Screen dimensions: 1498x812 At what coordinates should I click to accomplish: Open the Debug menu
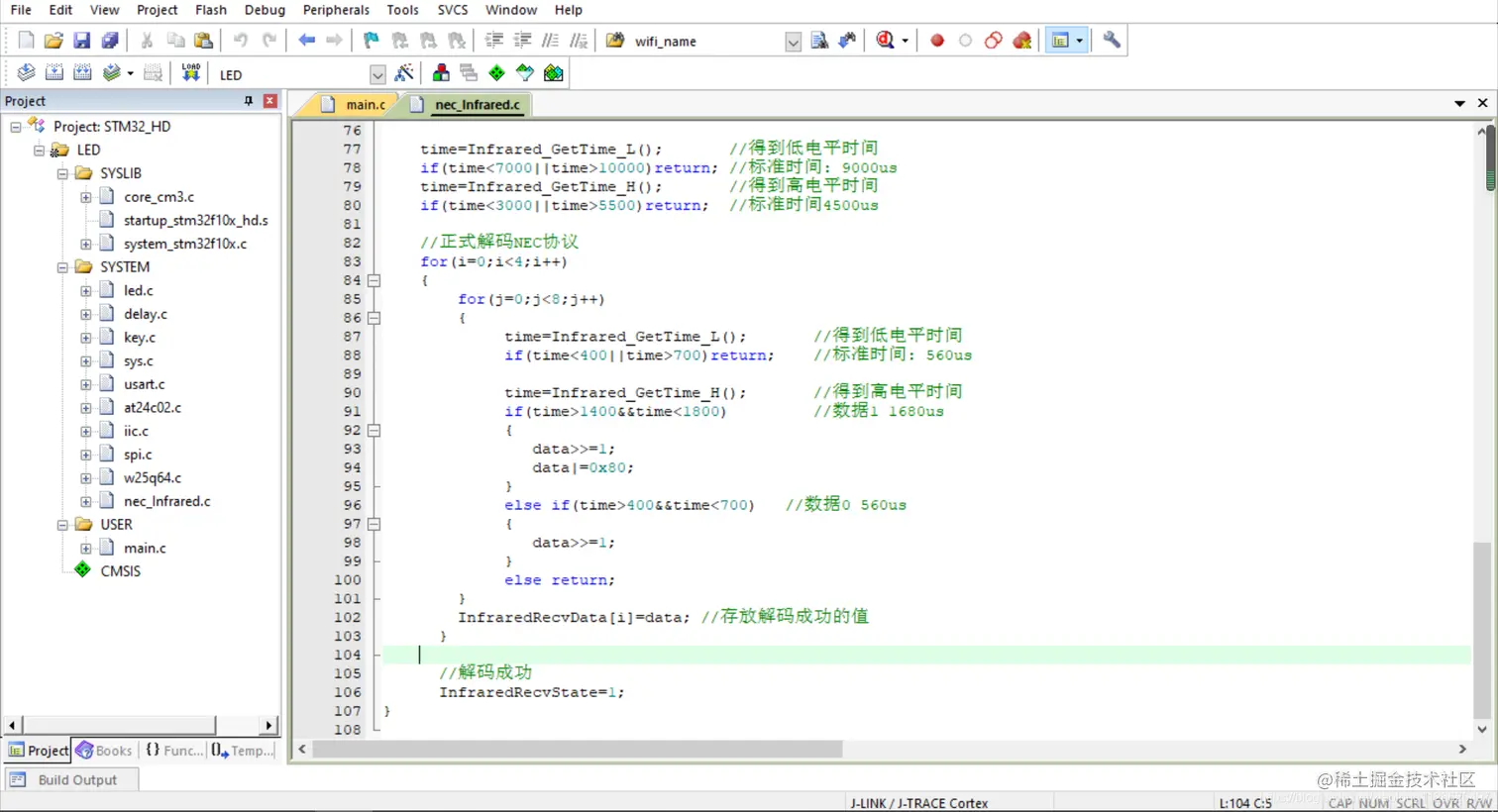coord(265,10)
